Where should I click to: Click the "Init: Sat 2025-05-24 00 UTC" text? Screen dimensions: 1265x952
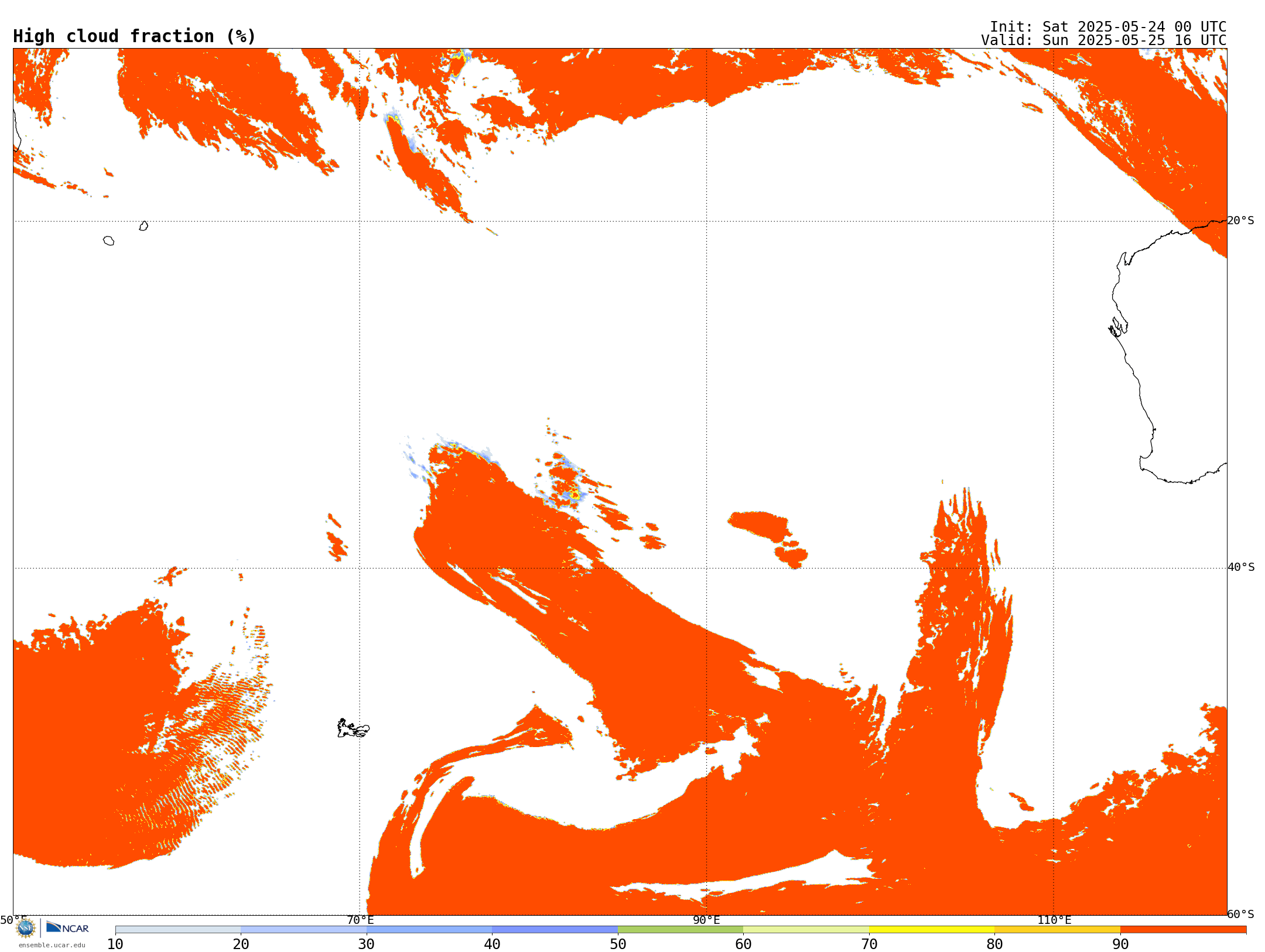(x=1108, y=27)
